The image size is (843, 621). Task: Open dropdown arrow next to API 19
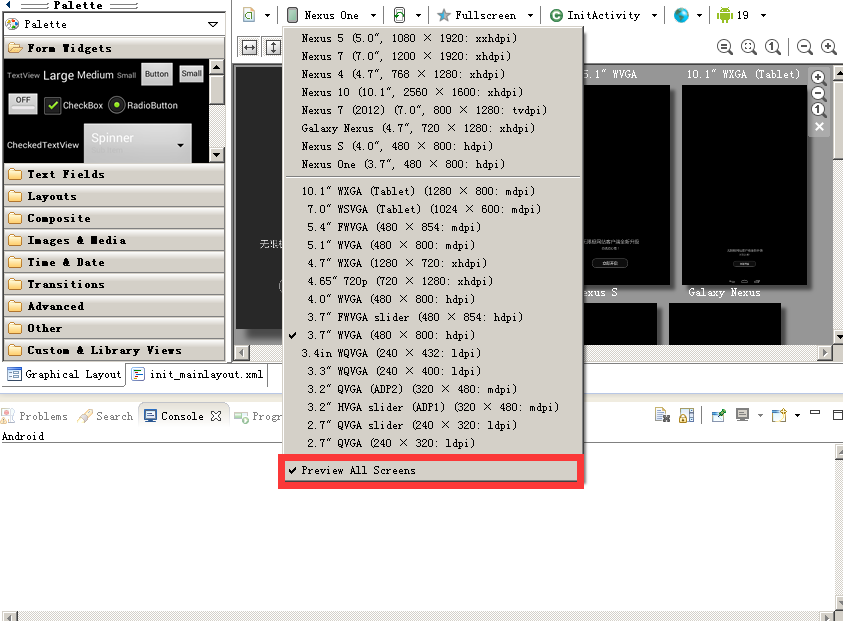click(x=763, y=16)
